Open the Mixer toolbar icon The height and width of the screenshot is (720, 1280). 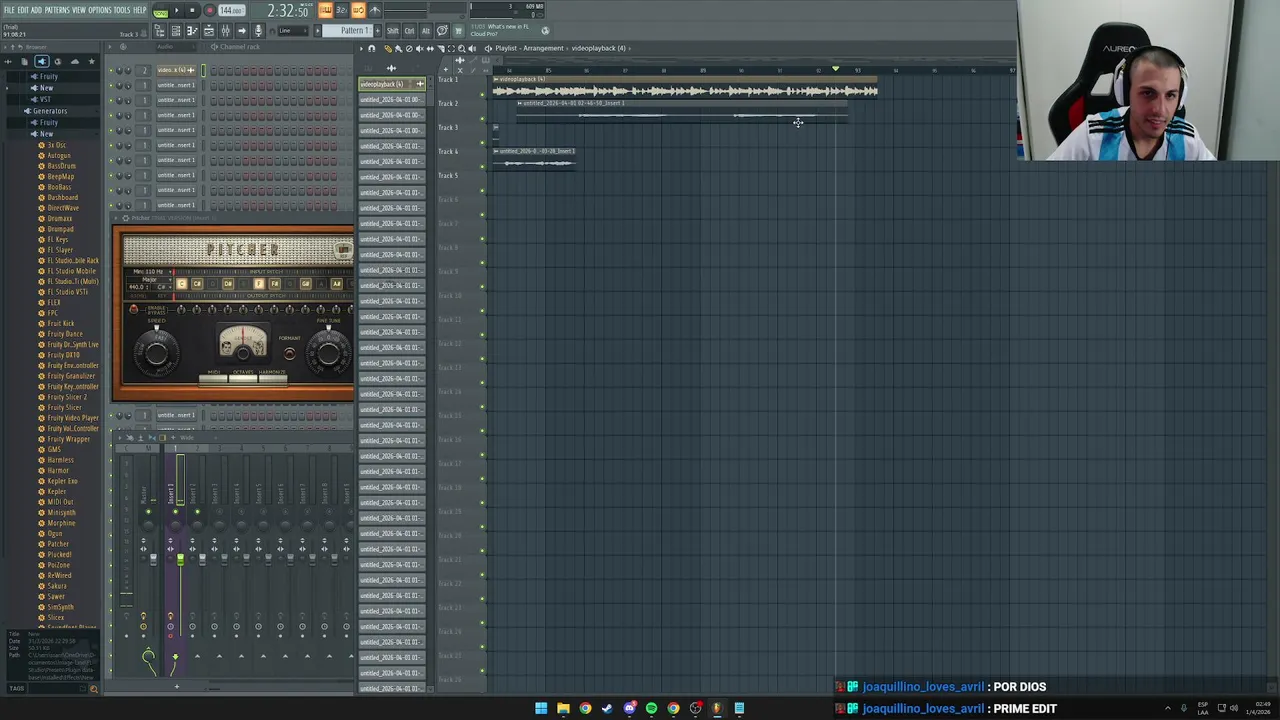[225, 31]
